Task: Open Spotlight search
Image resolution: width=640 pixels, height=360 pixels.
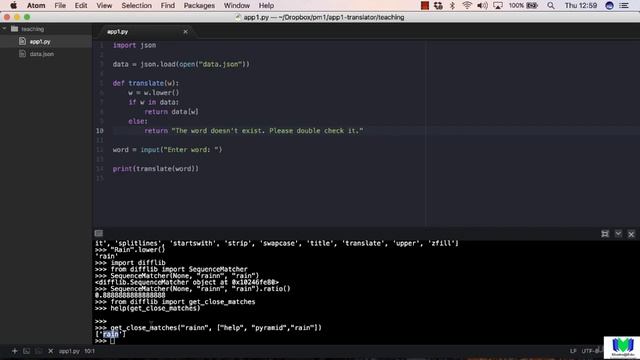Action: coord(551,5)
